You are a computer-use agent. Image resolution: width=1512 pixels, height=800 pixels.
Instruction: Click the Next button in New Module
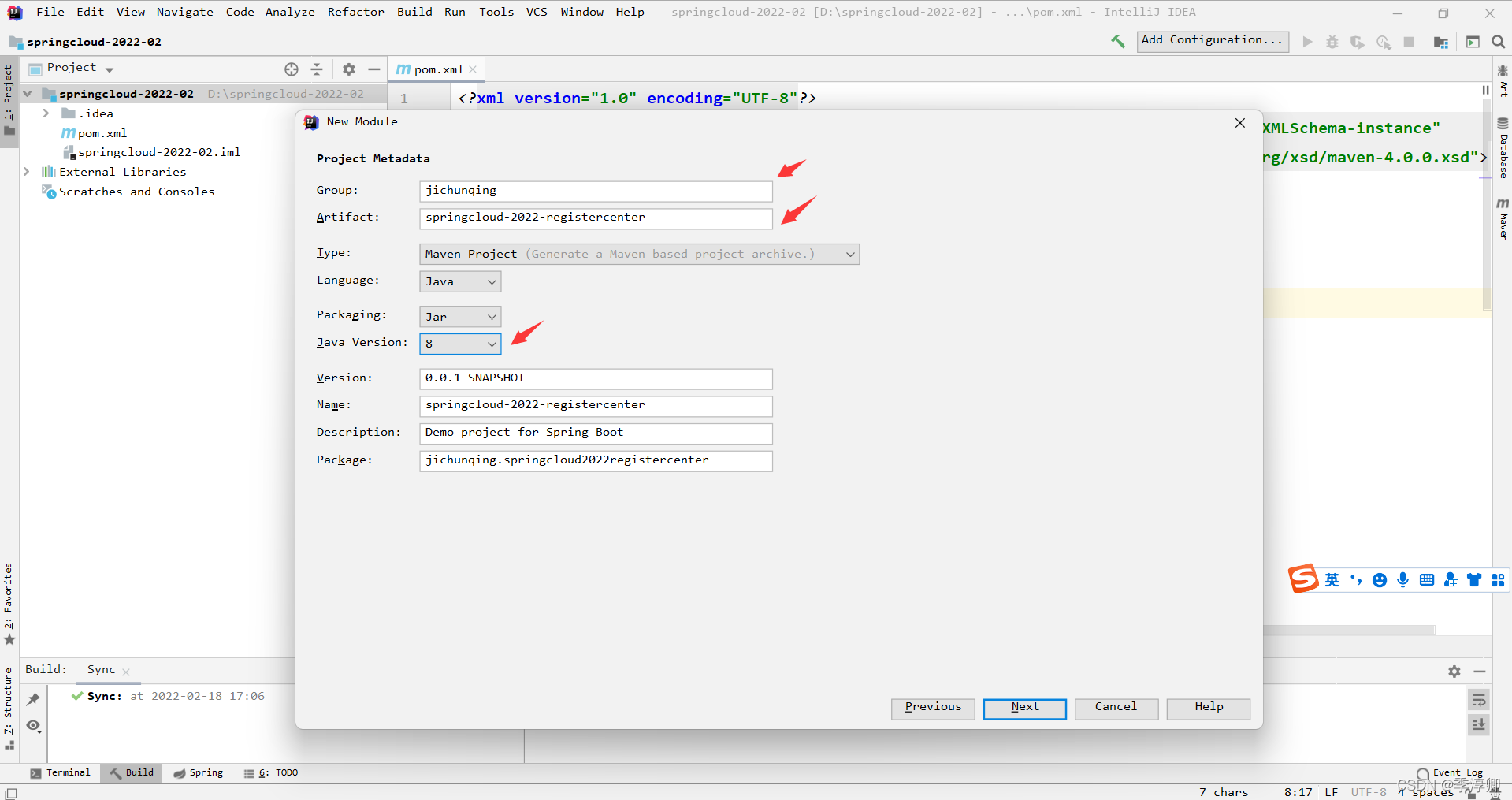pyautogui.click(x=1024, y=708)
